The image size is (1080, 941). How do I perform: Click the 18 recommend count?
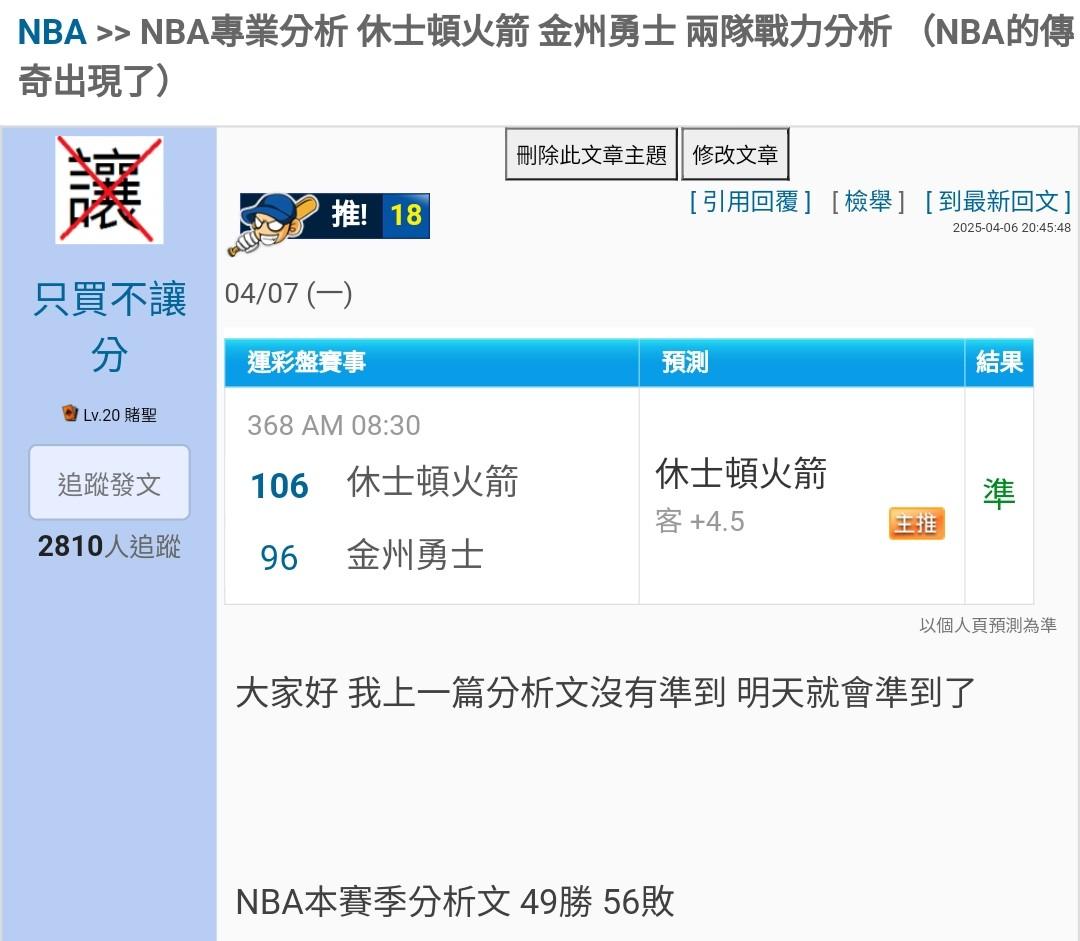pyautogui.click(x=406, y=216)
